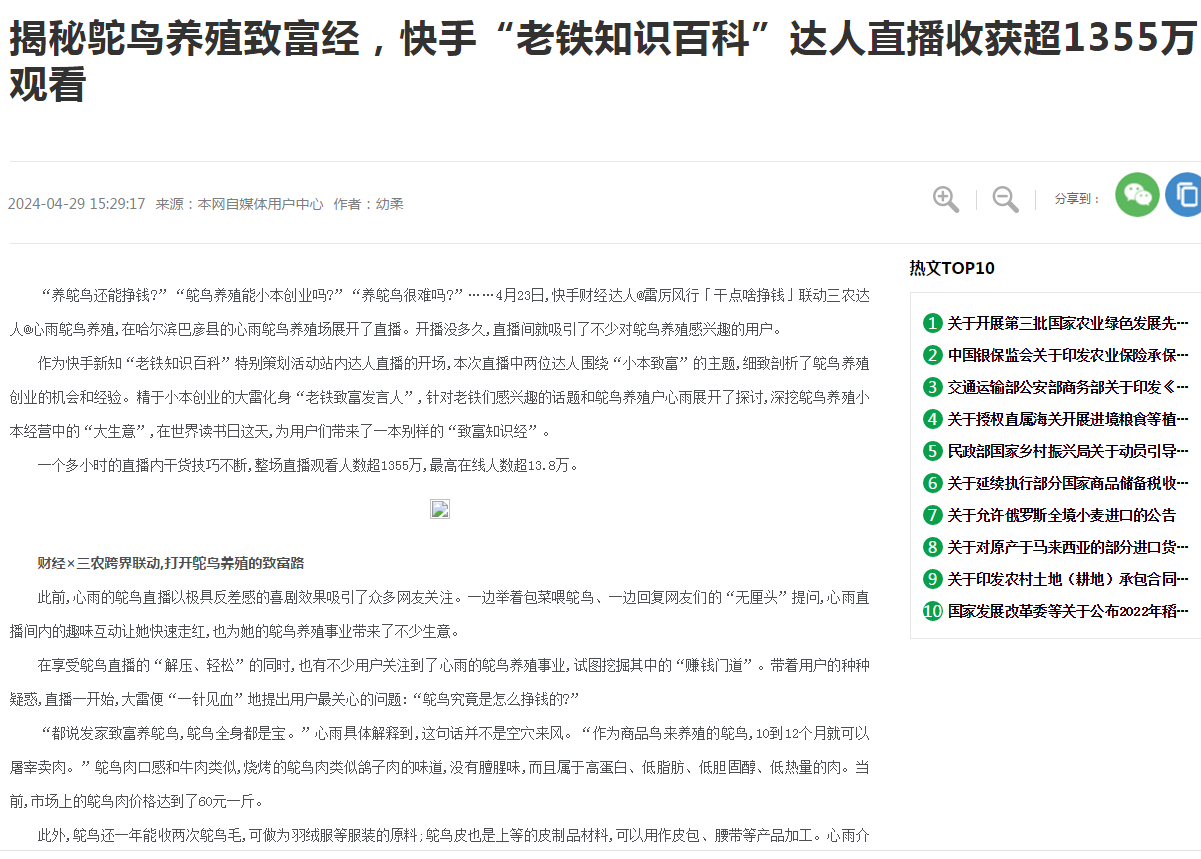Open hot article 1 about 国家农业绿色发展先
The image size is (1201, 859).
pyautogui.click(x=1068, y=323)
